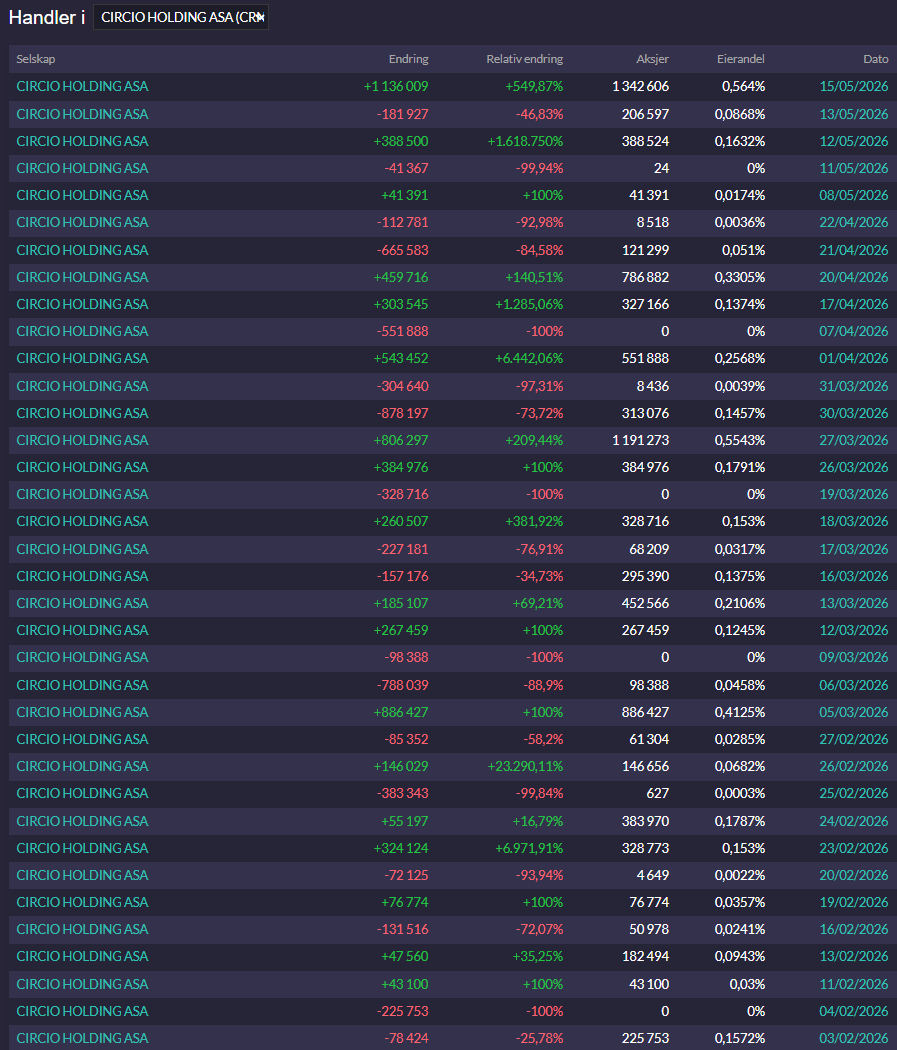This screenshot has height=1050, width=897.
Task: Select the date 21/04/2026
Action: coord(853,250)
